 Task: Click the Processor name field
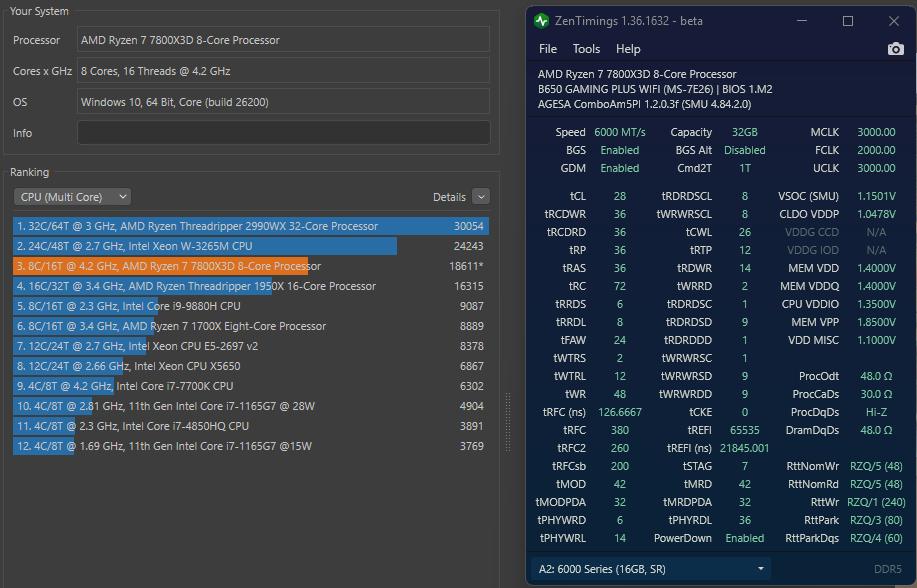tap(283, 40)
